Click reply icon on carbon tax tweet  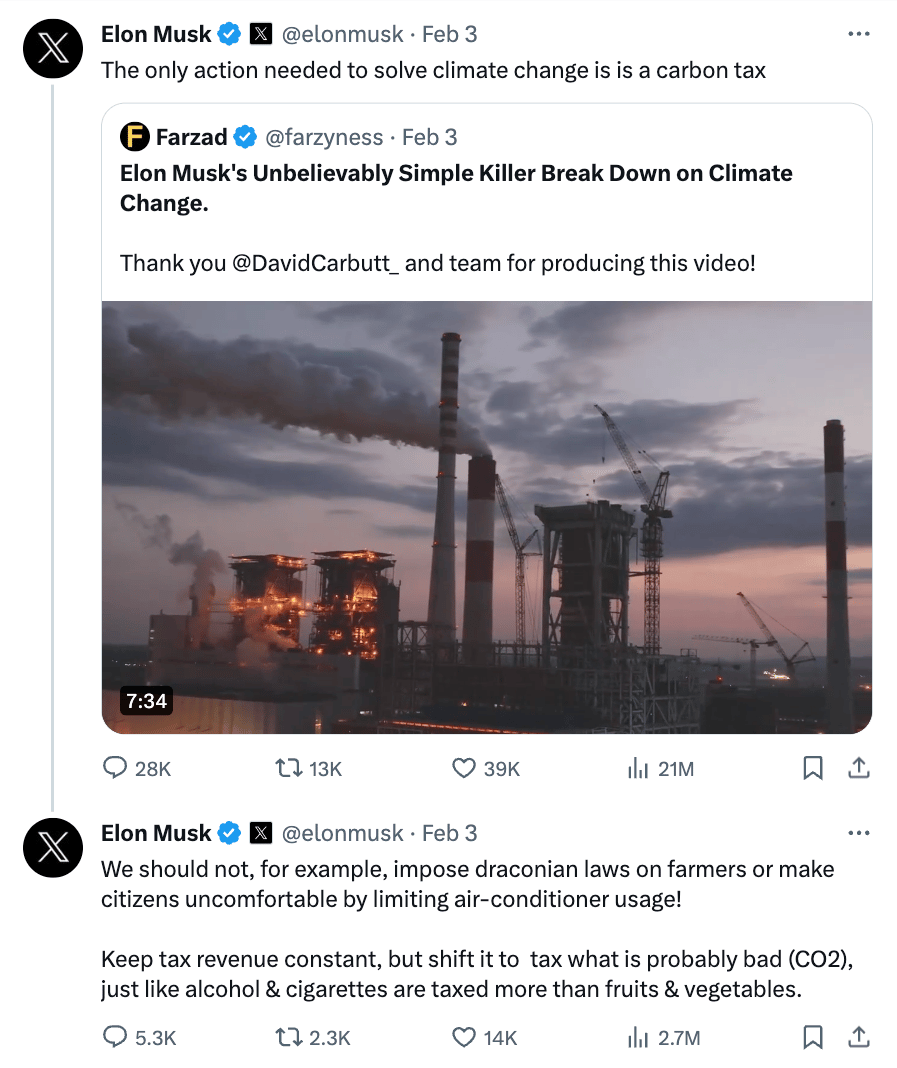[x=115, y=768]
